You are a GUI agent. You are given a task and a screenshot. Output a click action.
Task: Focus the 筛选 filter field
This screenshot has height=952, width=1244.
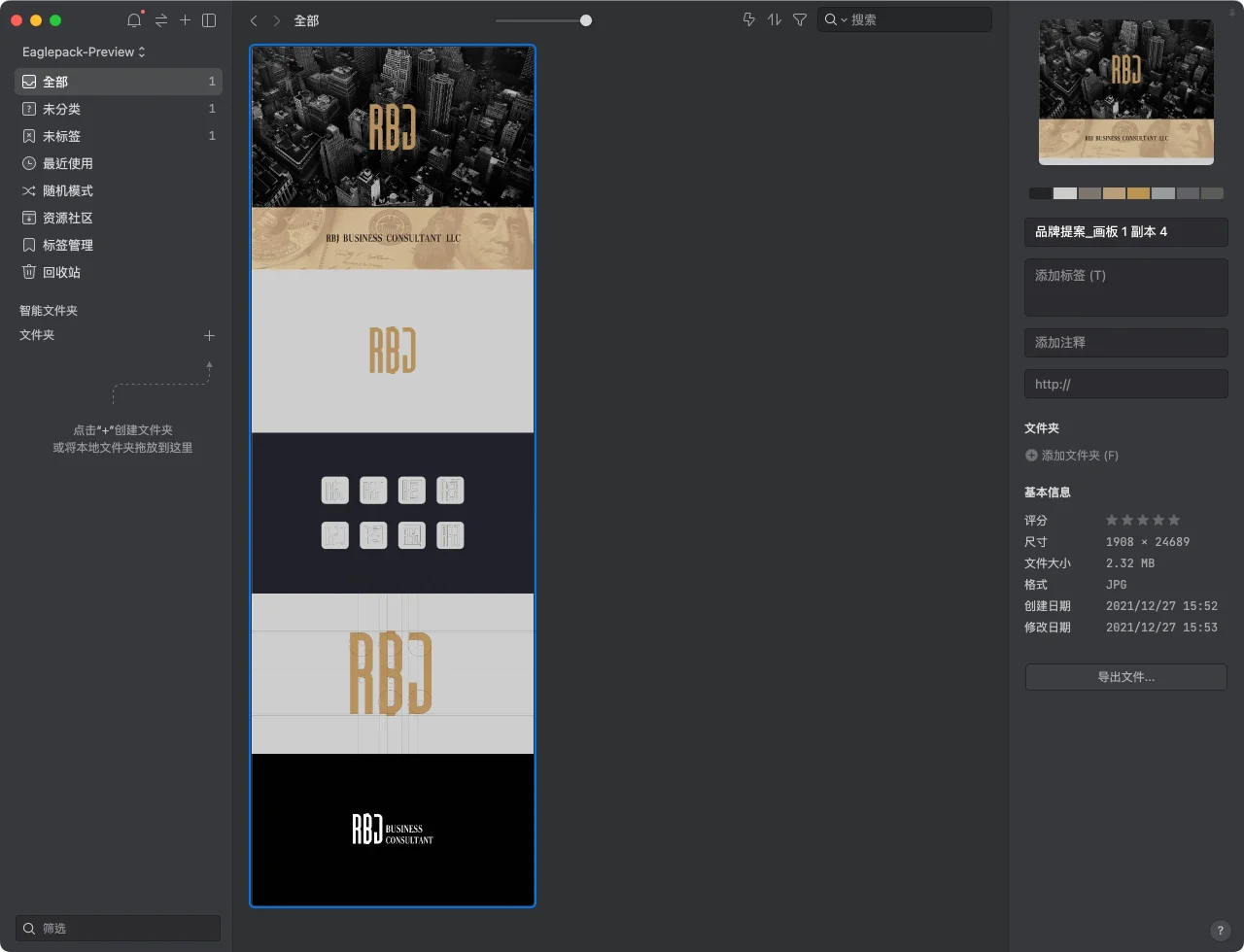[x=118, y=928]
